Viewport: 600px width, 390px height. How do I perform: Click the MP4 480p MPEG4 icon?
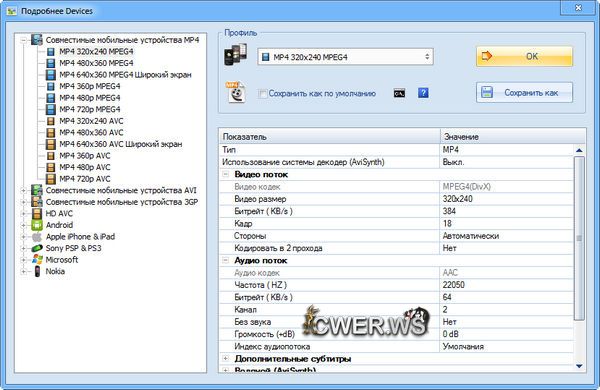(x=51, y=98)
